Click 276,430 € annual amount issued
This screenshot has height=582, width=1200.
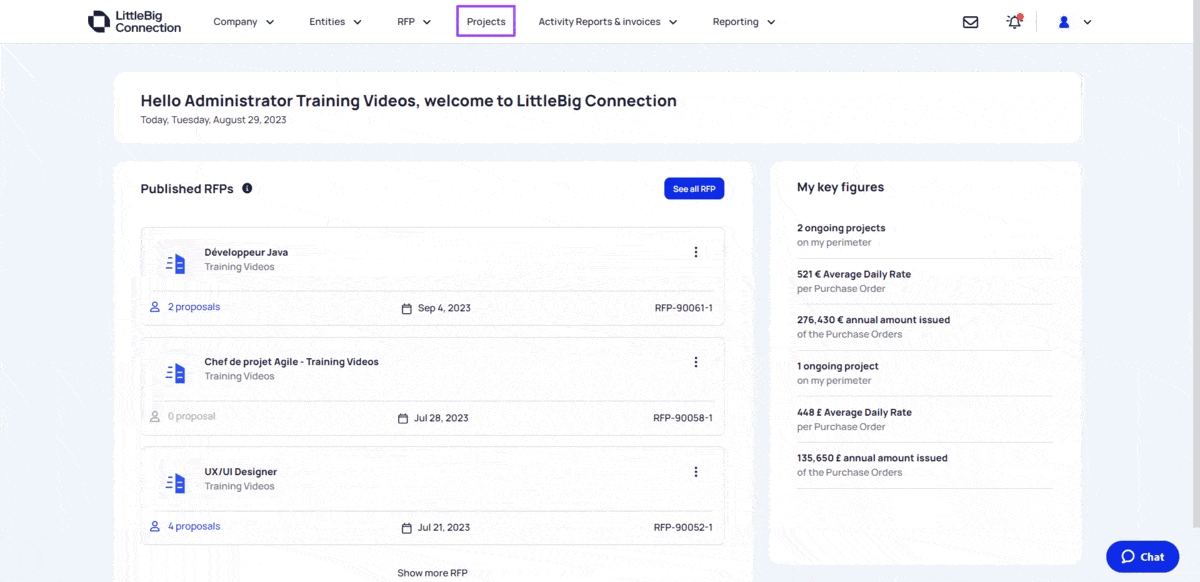pyautogui.click(x=874, y=320)
